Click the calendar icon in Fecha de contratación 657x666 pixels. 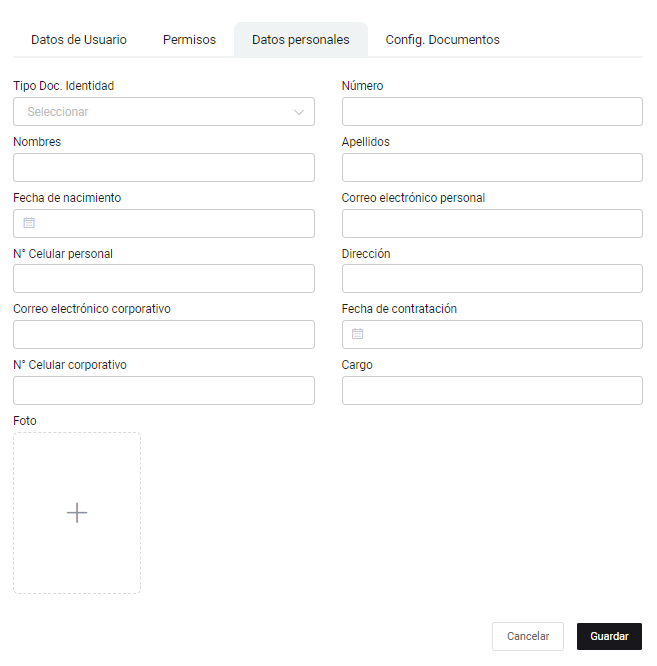click(358, 334)
